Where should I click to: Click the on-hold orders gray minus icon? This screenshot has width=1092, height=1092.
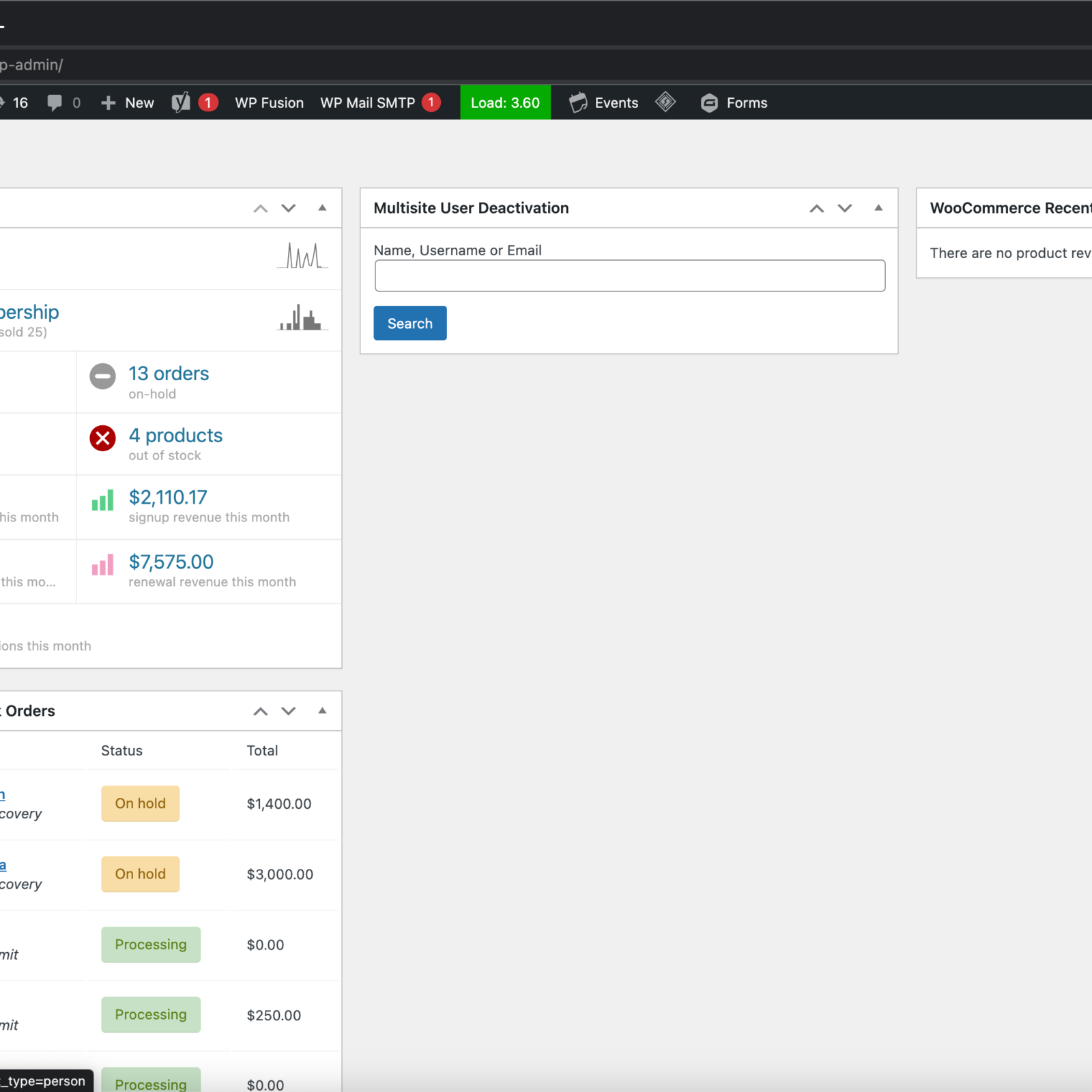[x=103, y=376]
